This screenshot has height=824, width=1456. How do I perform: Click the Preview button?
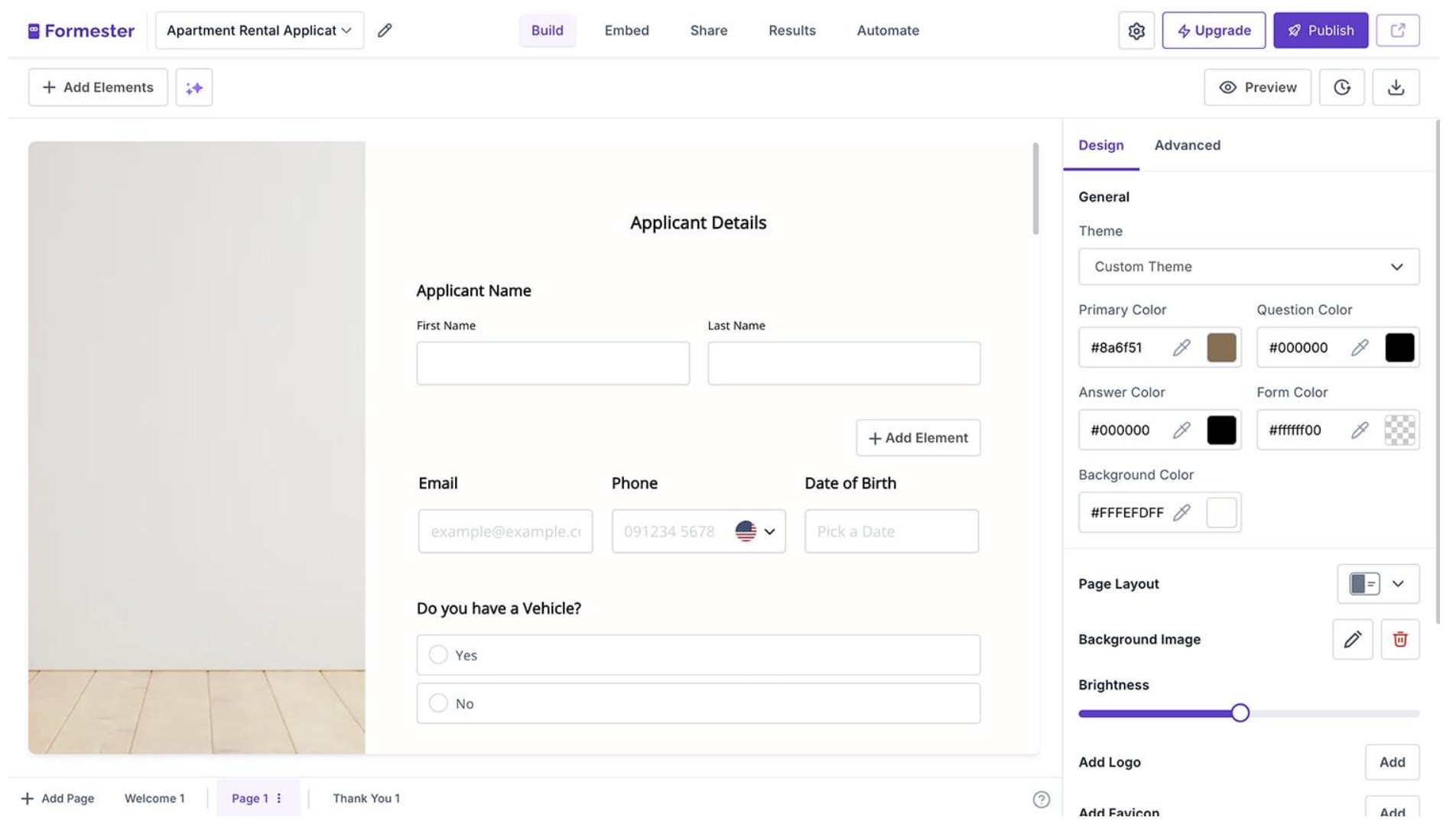pyautogui.click(x=1256, y=88)
